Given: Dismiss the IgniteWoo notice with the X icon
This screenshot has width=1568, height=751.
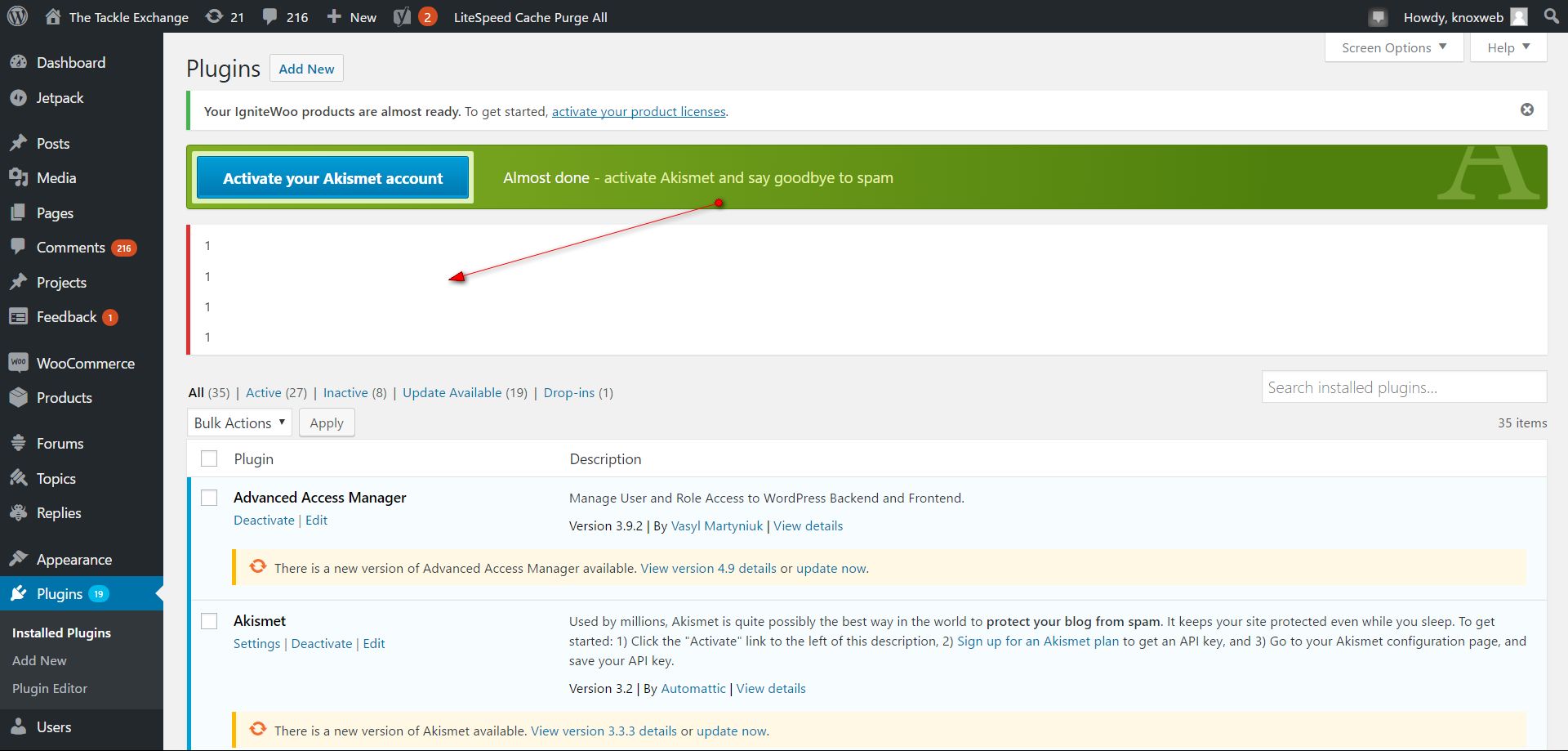Looking at the screenshot, I should 1526,110.
